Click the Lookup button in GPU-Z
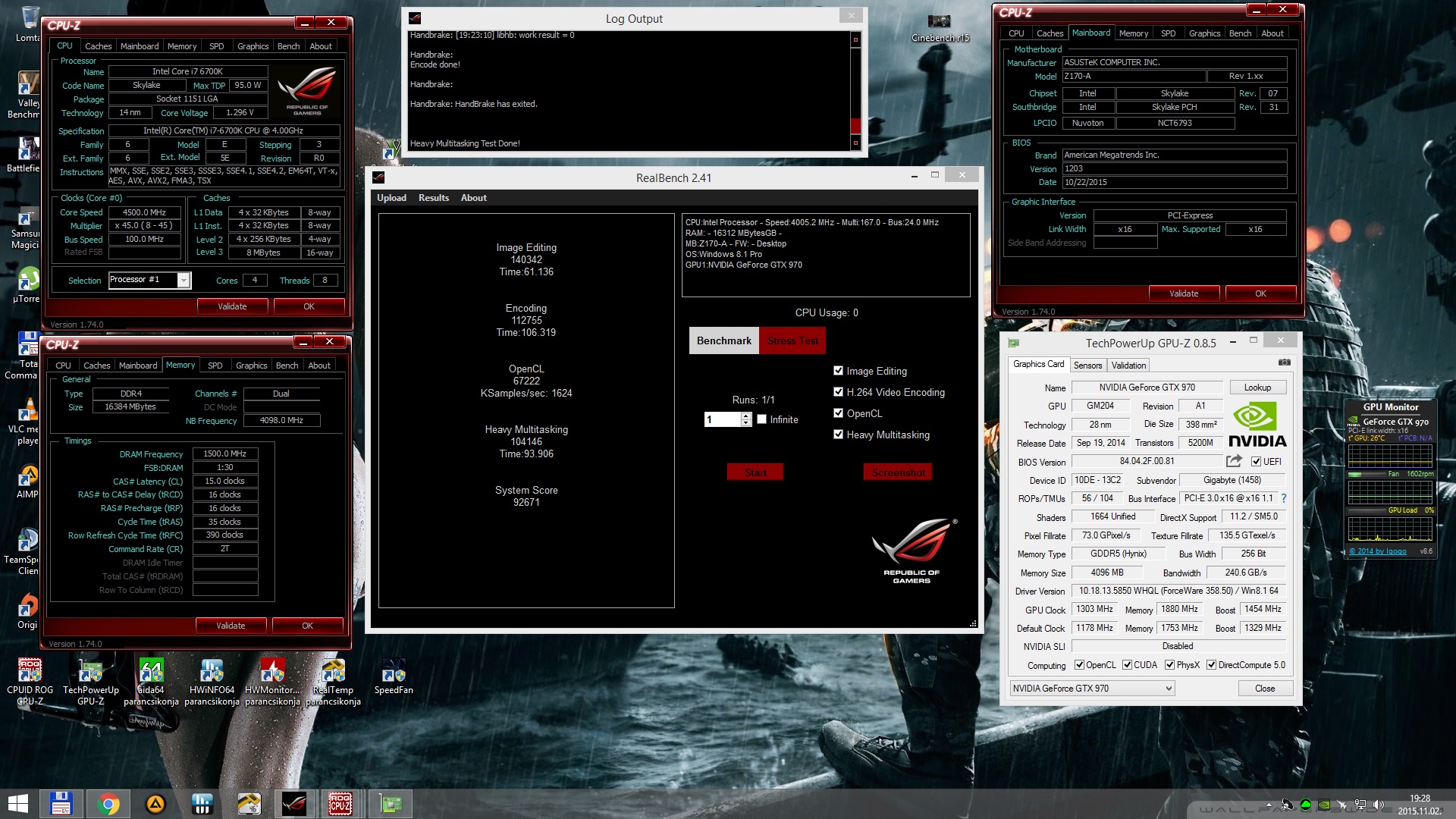The image size is (1456, 819). click(1257, 388)
